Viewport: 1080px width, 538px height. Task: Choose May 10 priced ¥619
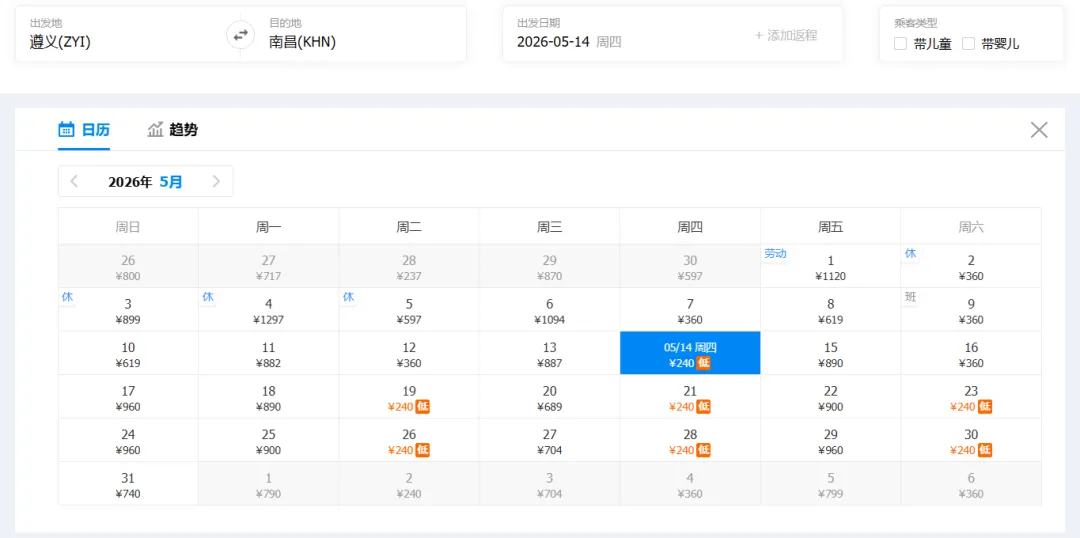tap(128, 353)
